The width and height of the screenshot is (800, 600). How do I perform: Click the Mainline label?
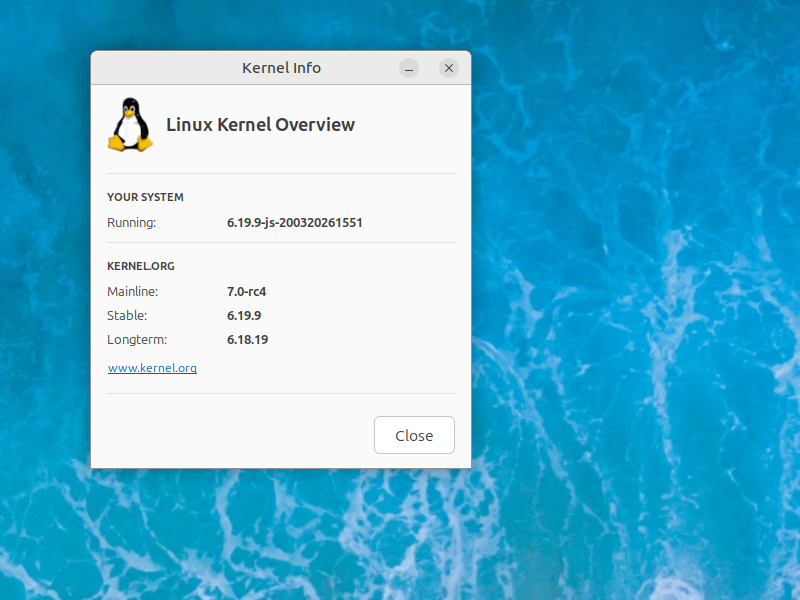132,291
